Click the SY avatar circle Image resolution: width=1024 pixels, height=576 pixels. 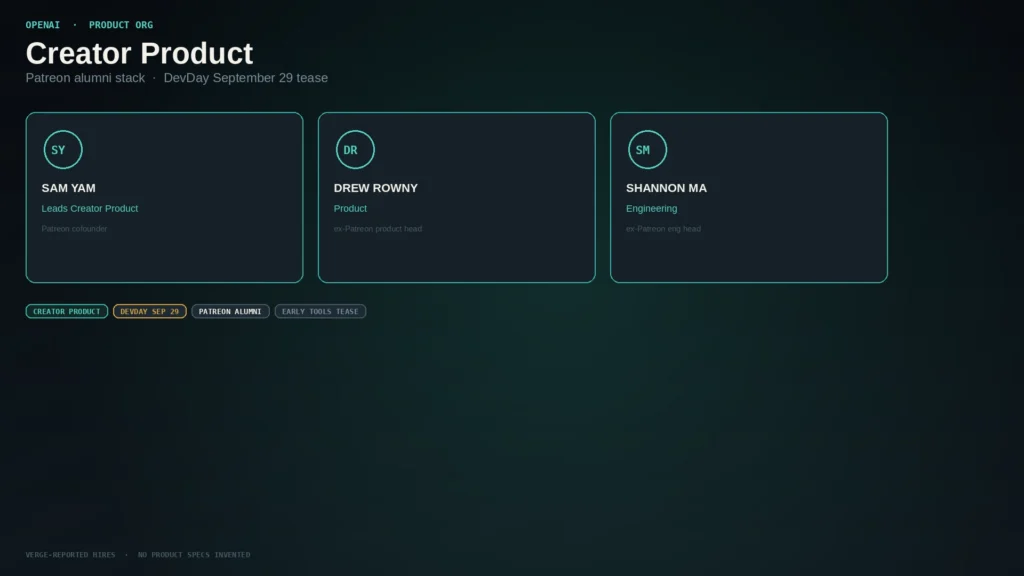[x=63, y=150]
